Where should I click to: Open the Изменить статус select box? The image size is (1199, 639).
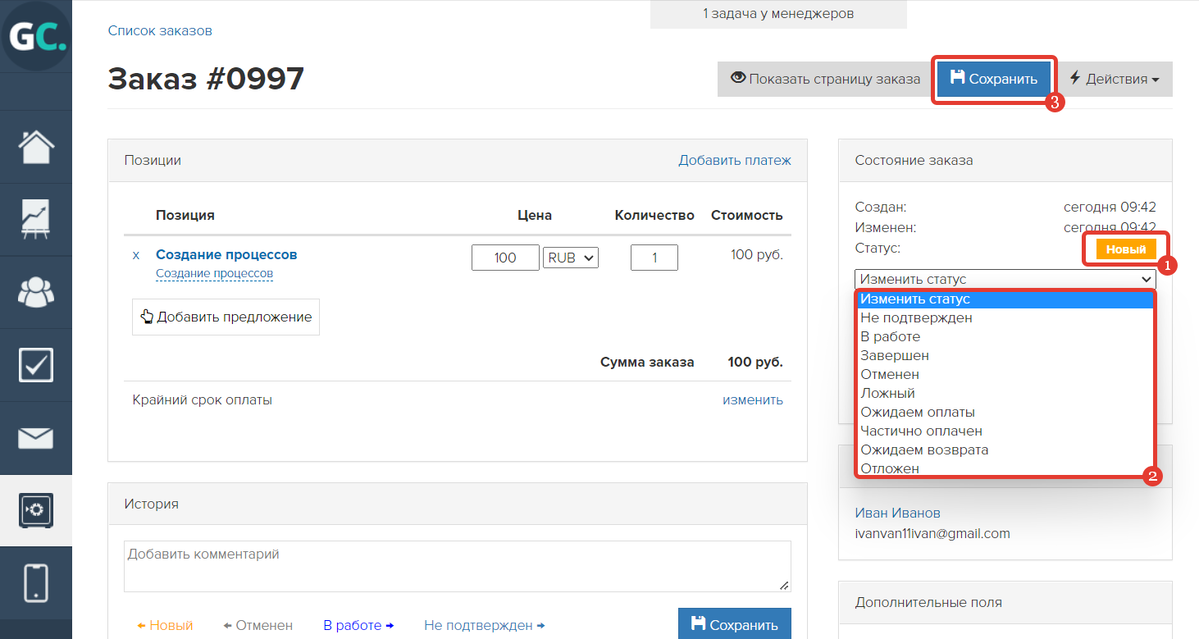1005,279
